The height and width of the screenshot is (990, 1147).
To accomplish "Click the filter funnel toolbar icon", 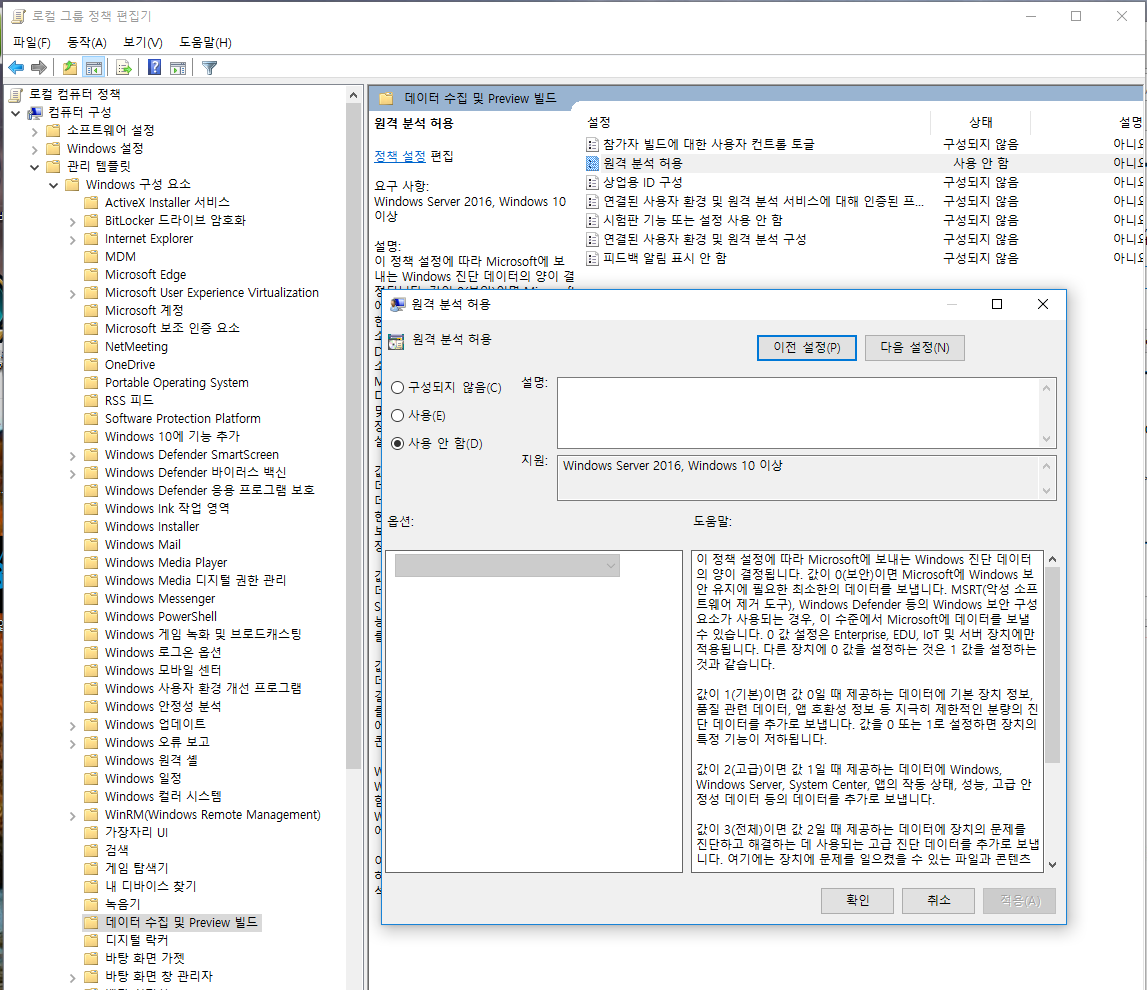I will (209, 68).
